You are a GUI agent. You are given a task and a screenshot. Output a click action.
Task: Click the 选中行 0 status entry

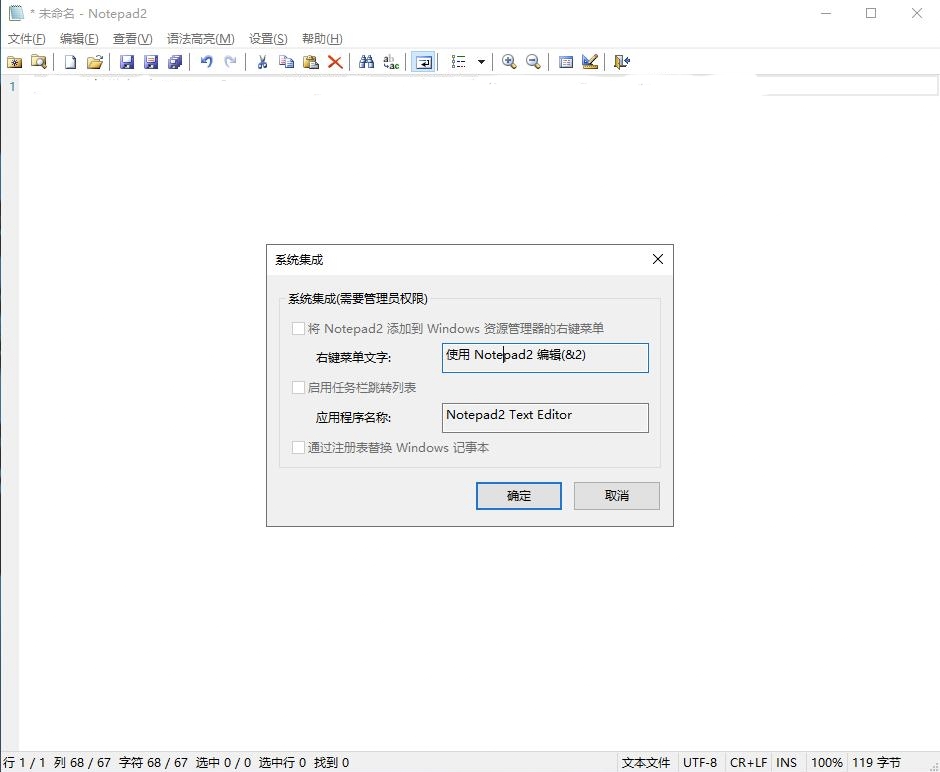(x=282, y=762)
